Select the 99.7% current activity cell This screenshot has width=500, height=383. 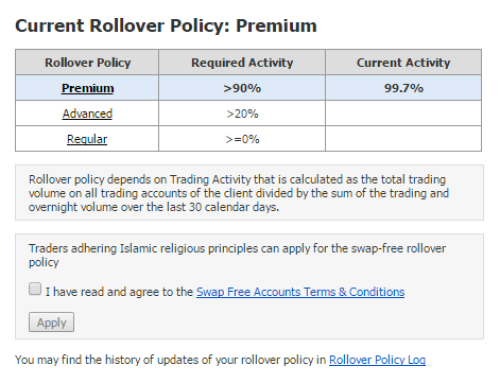coord(403,88)
